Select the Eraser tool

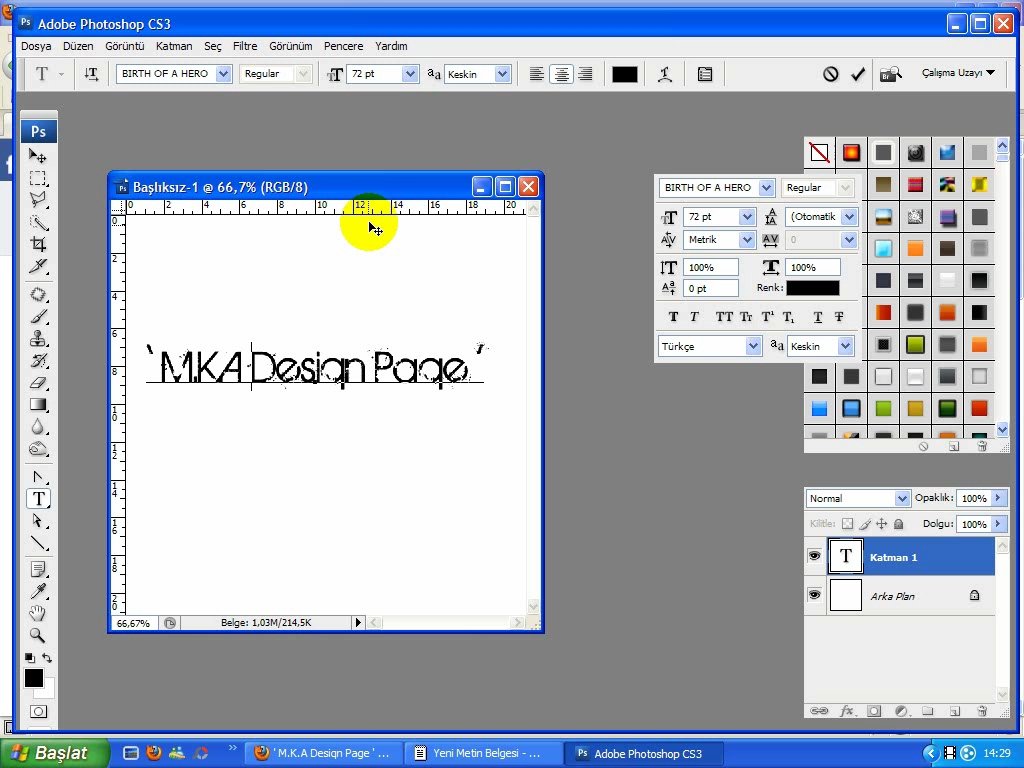[x=38, y=383]
